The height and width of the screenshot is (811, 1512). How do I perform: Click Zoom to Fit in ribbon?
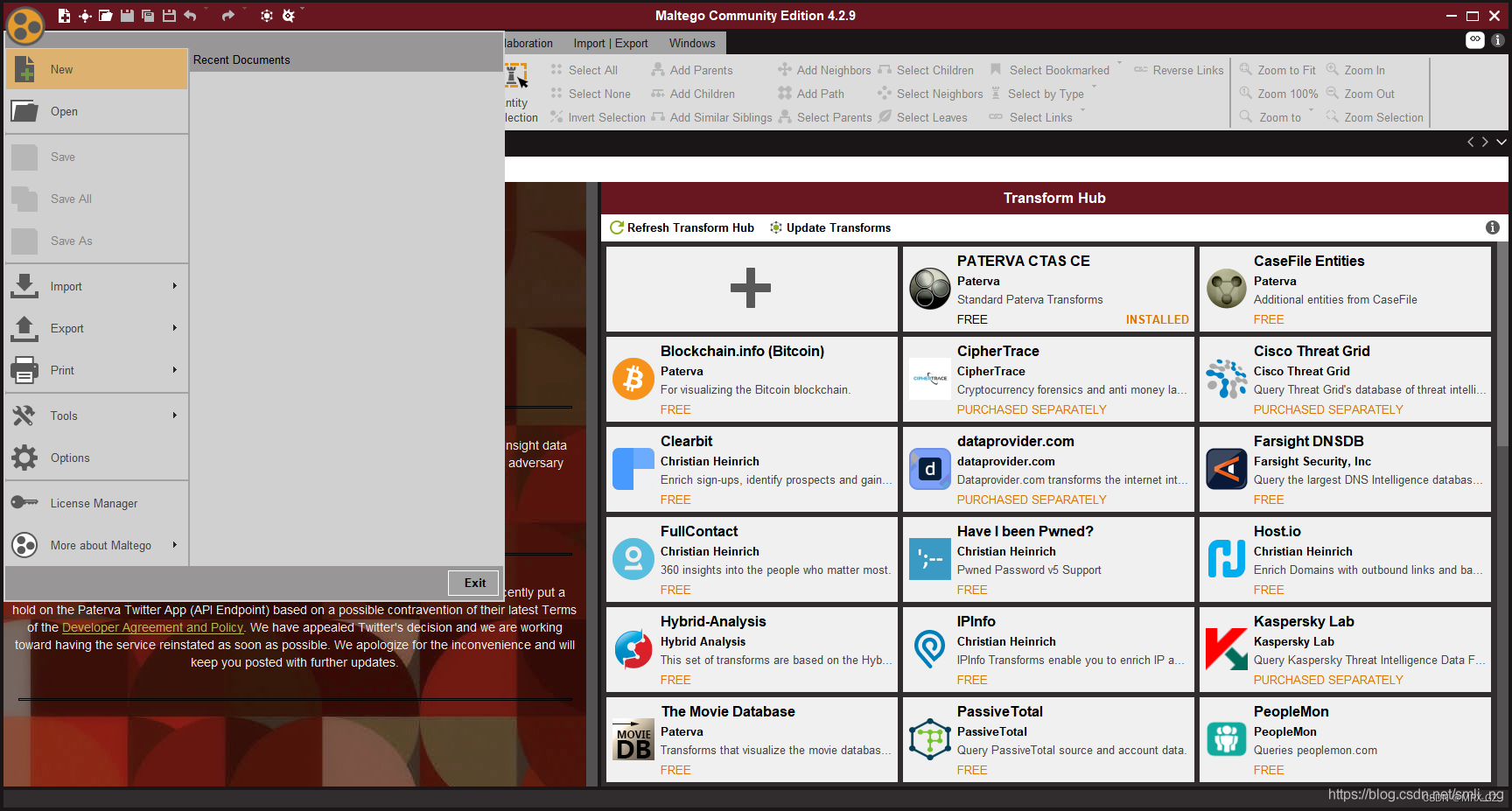pyautogui.click(x=1277, y=70)
